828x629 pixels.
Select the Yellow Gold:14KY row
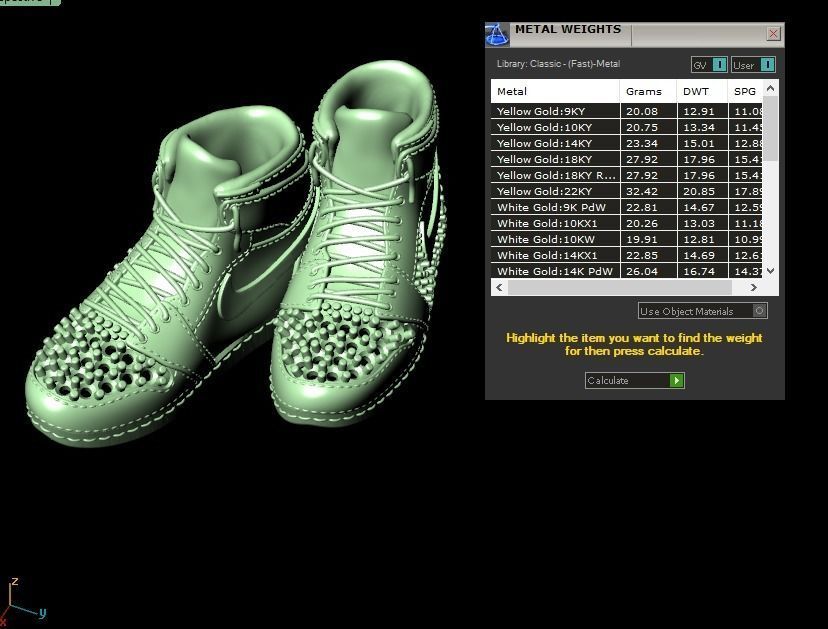[x=627, y=143]
